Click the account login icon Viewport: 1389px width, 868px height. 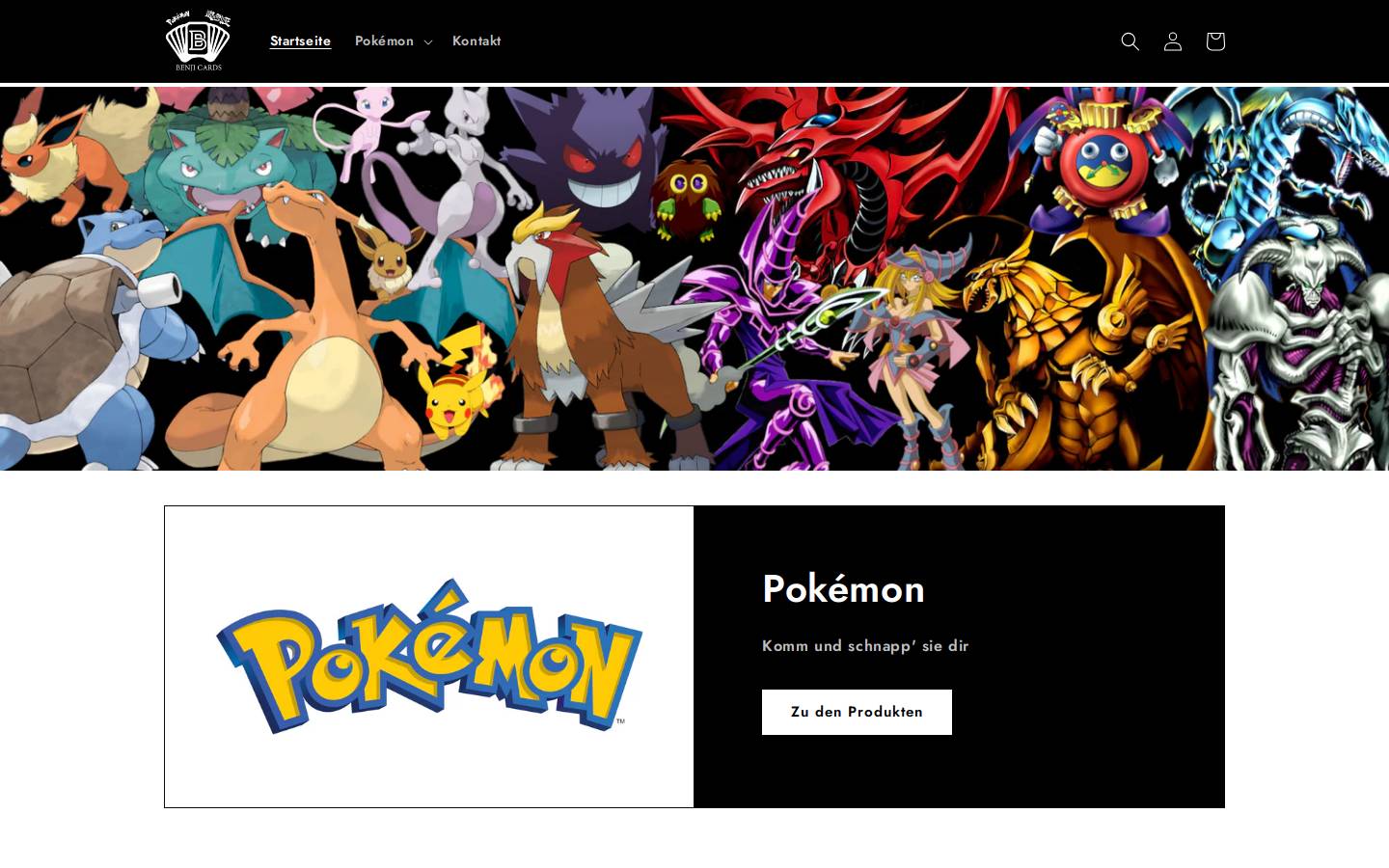click(1172, 41)
